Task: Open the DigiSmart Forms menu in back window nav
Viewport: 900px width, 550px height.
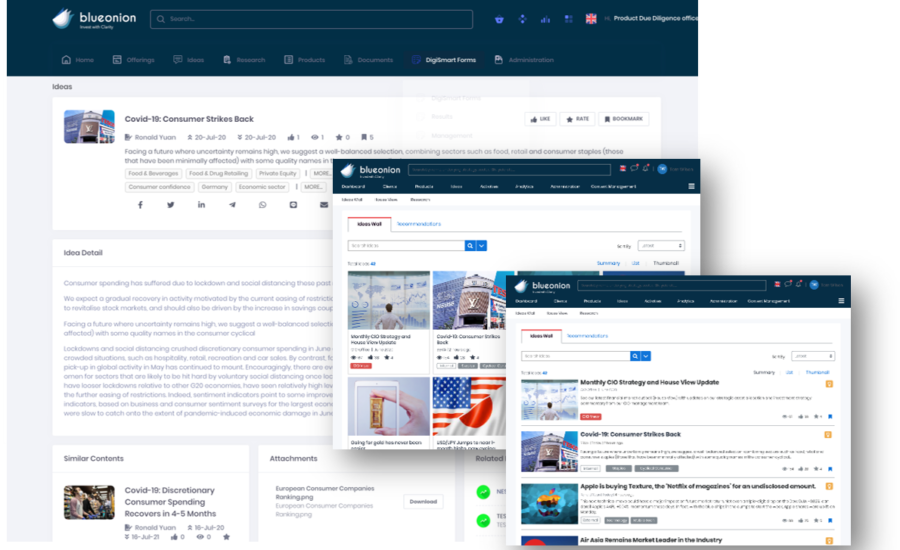Action: [x=444, y=60]
